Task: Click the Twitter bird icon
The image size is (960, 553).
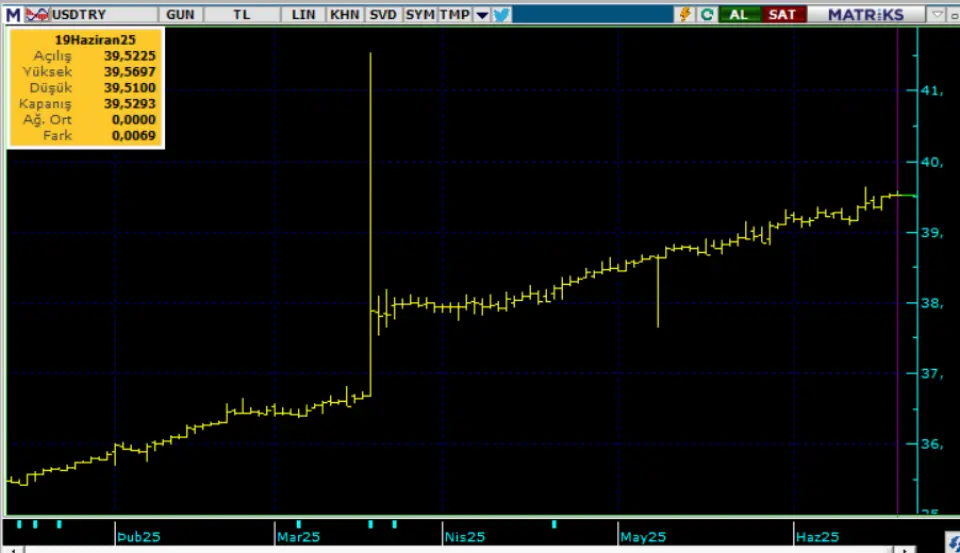Action: (501, 14)
